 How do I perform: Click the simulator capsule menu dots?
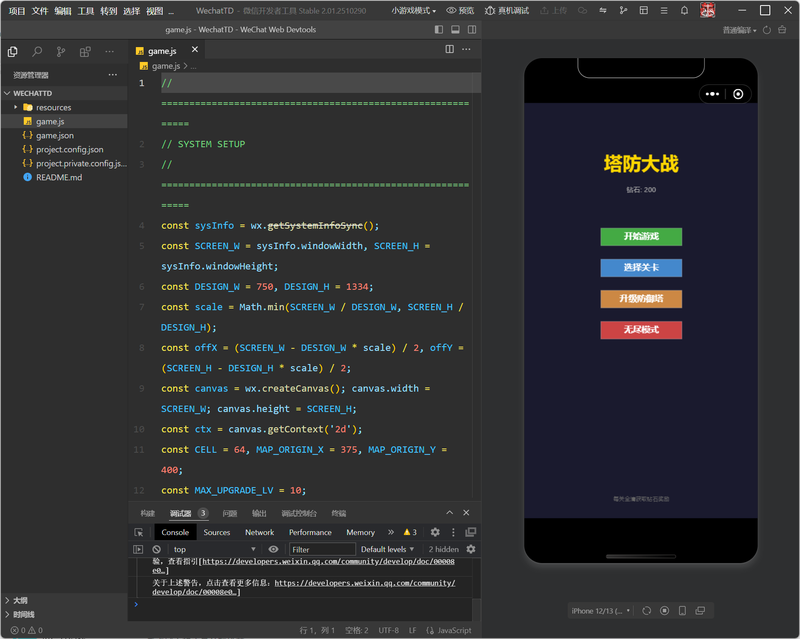click(712, 94)
